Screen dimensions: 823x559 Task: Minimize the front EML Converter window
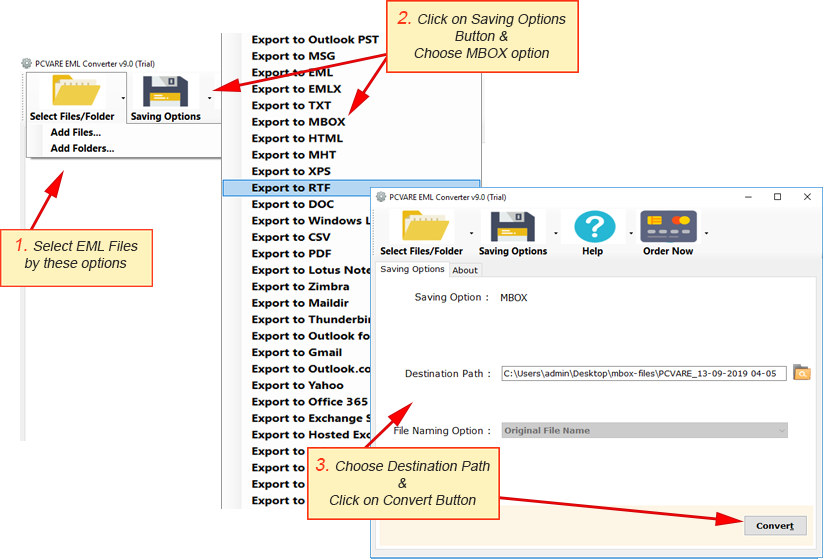click(748, 197)
